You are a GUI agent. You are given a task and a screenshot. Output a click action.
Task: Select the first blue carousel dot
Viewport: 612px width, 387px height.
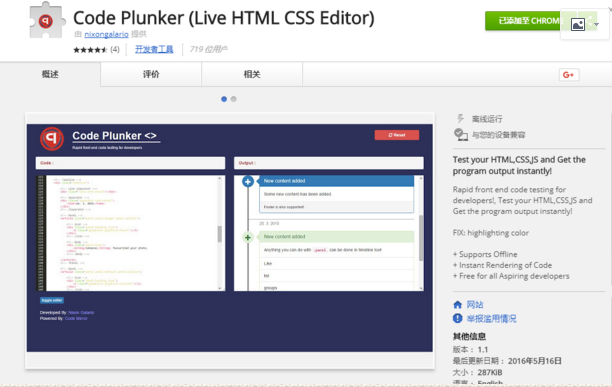pyautogui.click(x=224, y=99)
